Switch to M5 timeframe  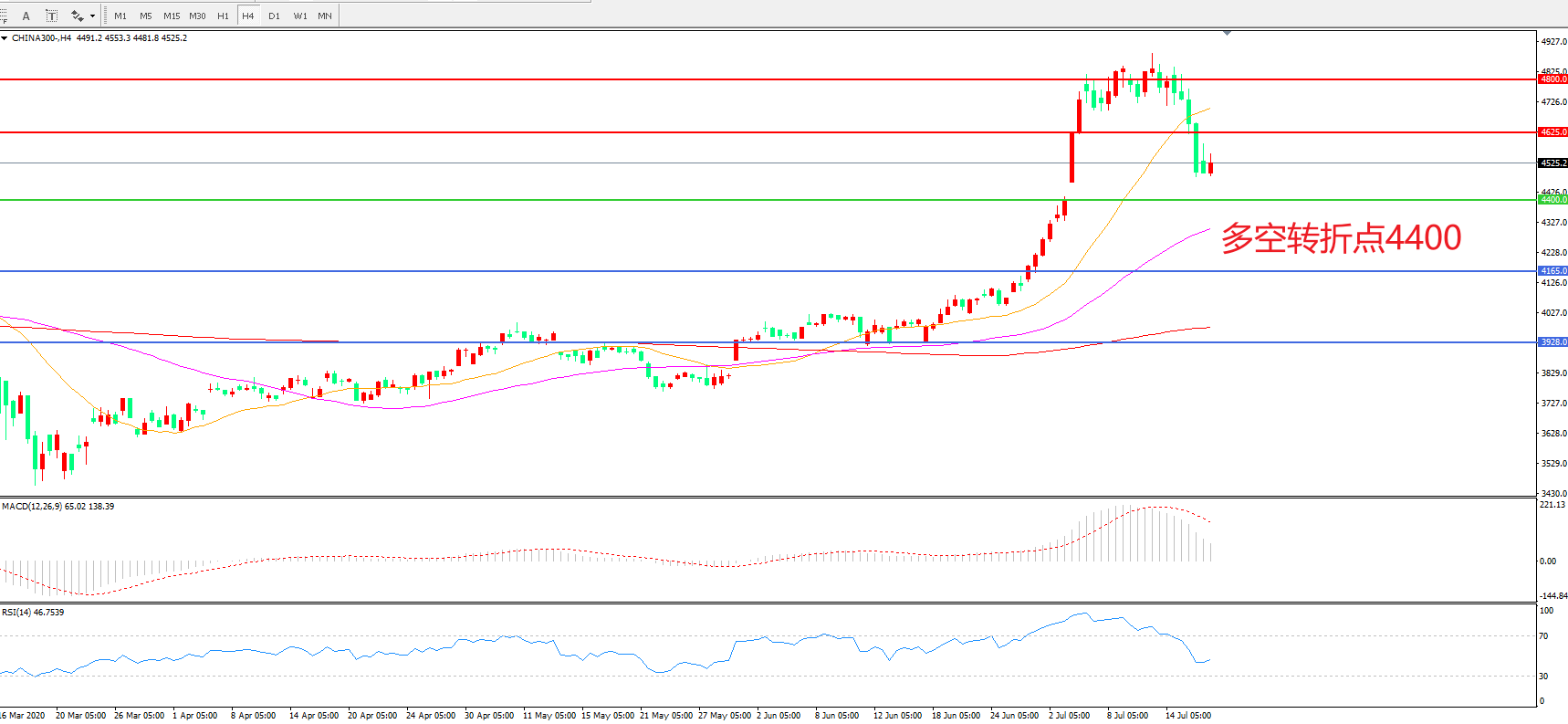coord(146,16)
